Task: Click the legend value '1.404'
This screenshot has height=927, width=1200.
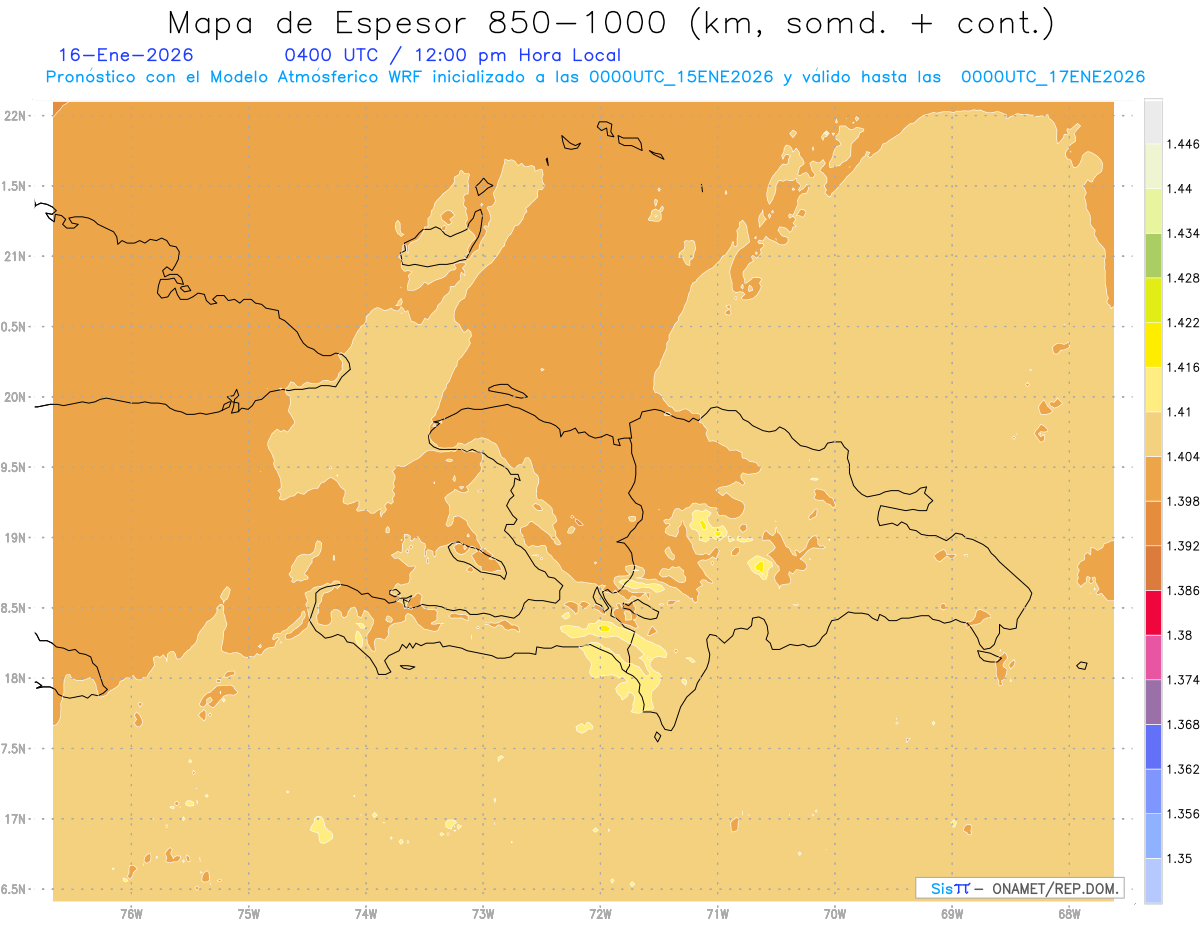Action: [1183, 457]
